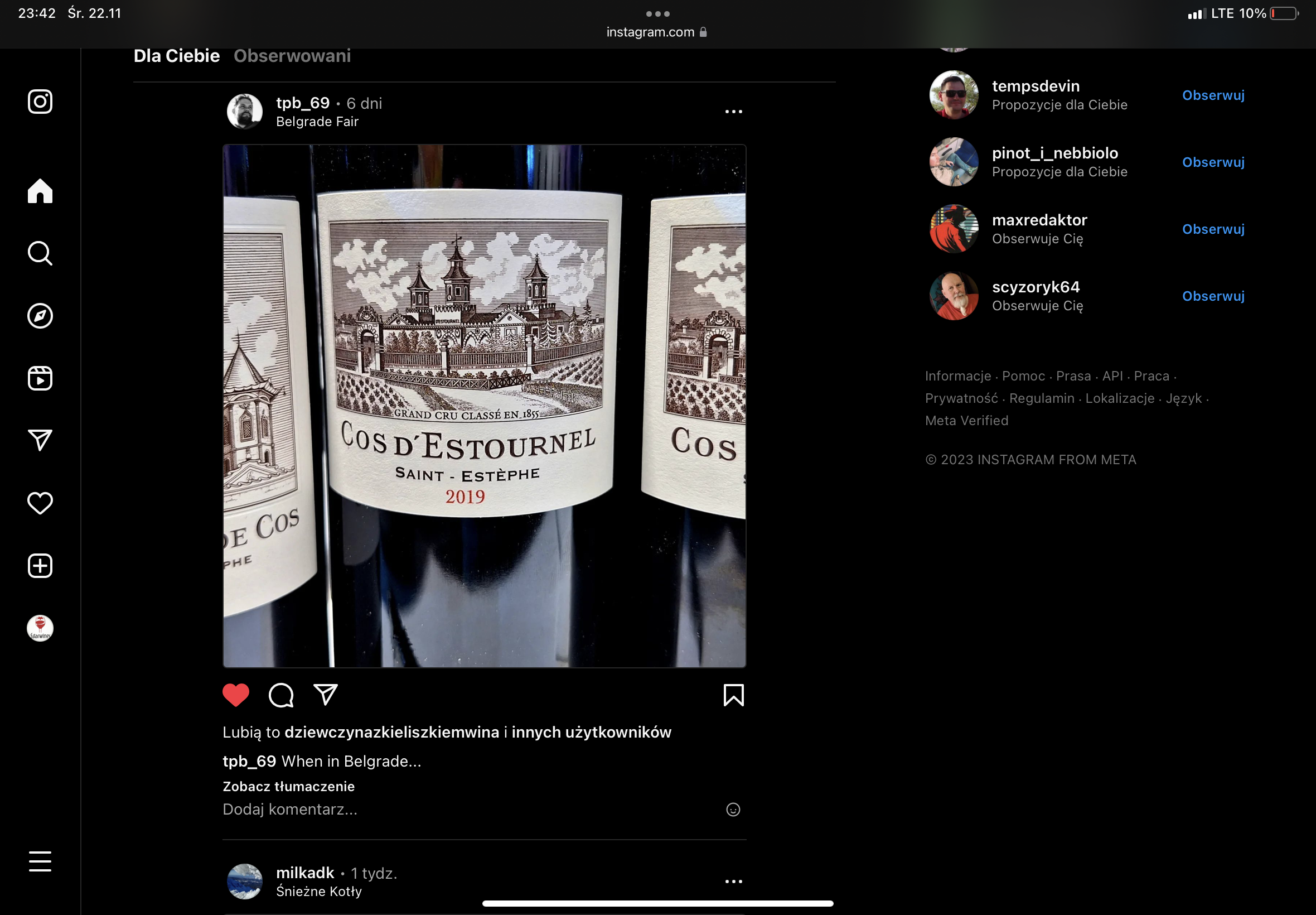Tap the battery indicator in status bar
This screenshot has width=1316, height=915.
click(x=1283, y=13)
